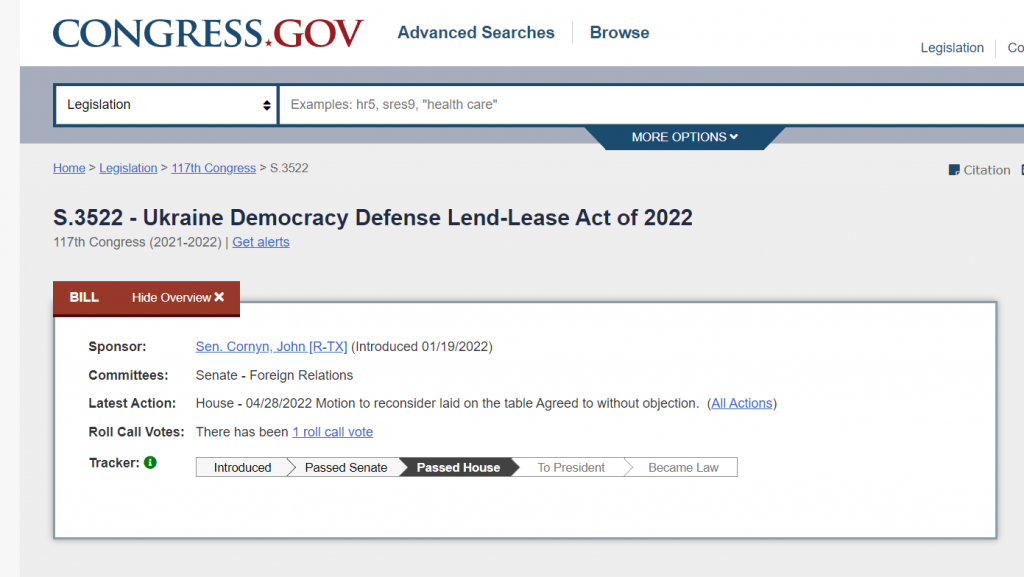Image resolution: width=1024 pixels, height=577 pixels.
Task: Open the 1 roll call vote link
Action: coord(332,432)
